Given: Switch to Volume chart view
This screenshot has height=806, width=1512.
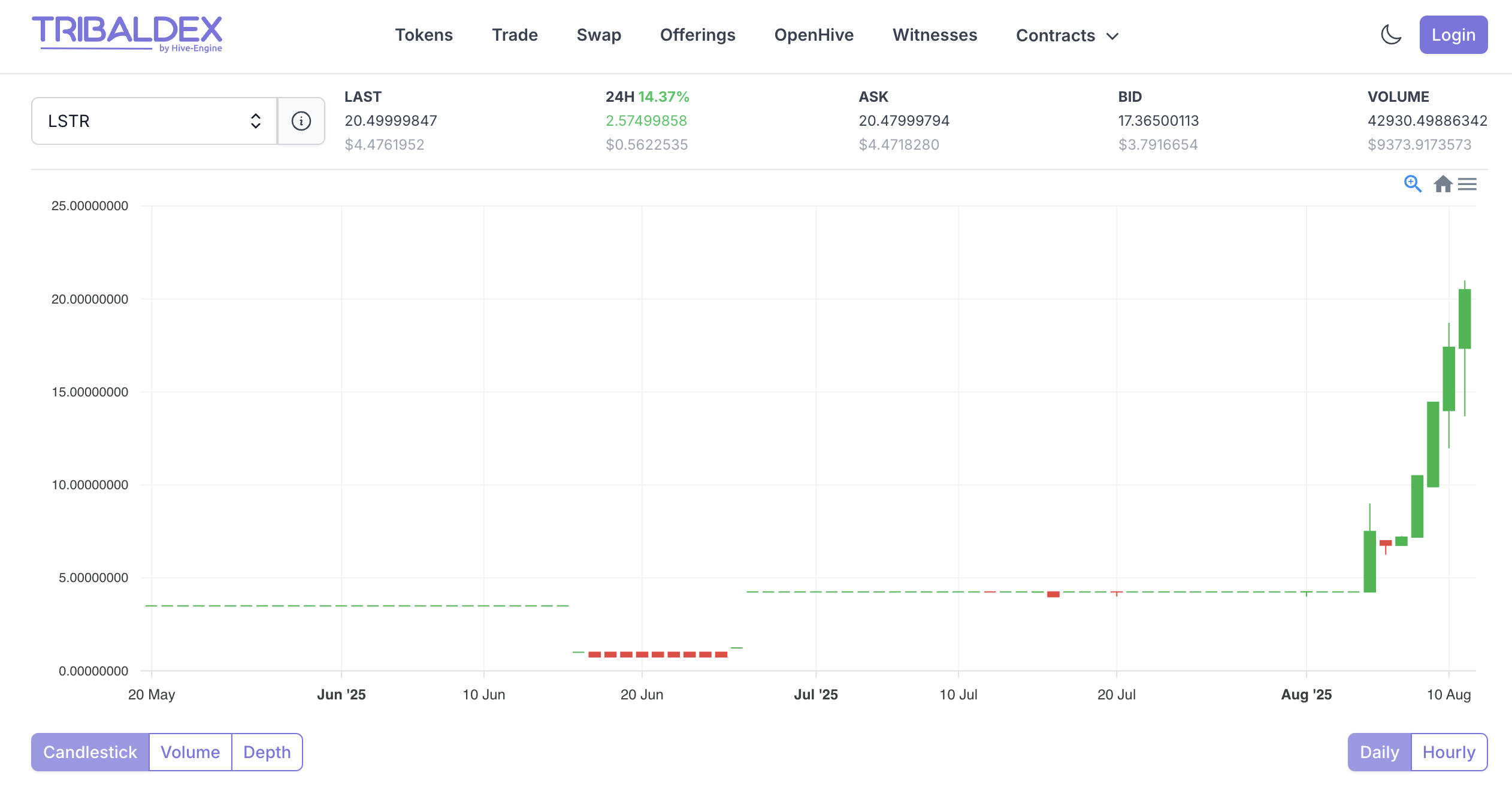Looking at the screenshot, I should tap(190, 752).
